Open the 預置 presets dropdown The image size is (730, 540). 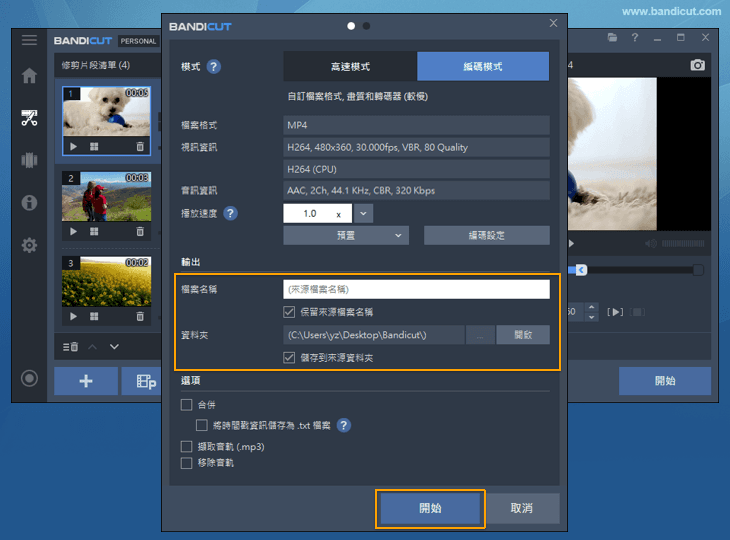pos(346,236)
